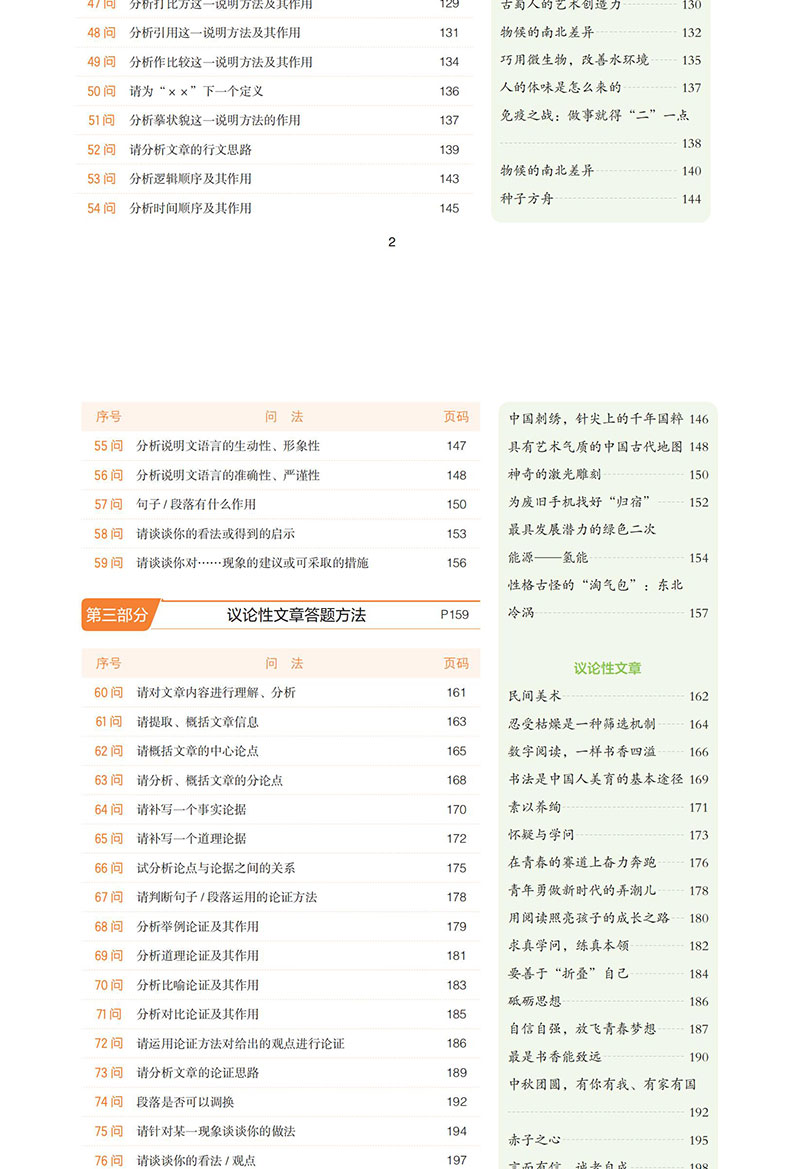790x1169 pixels.
Task: Select the article title "素以养绚"
Action: tap(534, 807)
